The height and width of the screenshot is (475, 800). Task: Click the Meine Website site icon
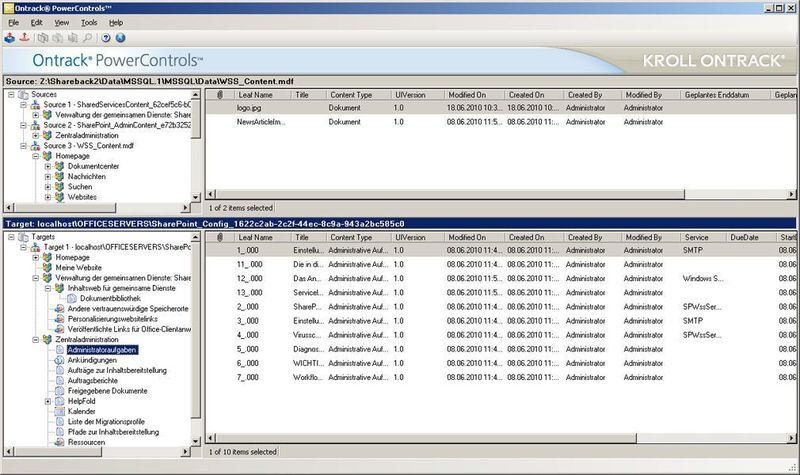coord(47,267)
